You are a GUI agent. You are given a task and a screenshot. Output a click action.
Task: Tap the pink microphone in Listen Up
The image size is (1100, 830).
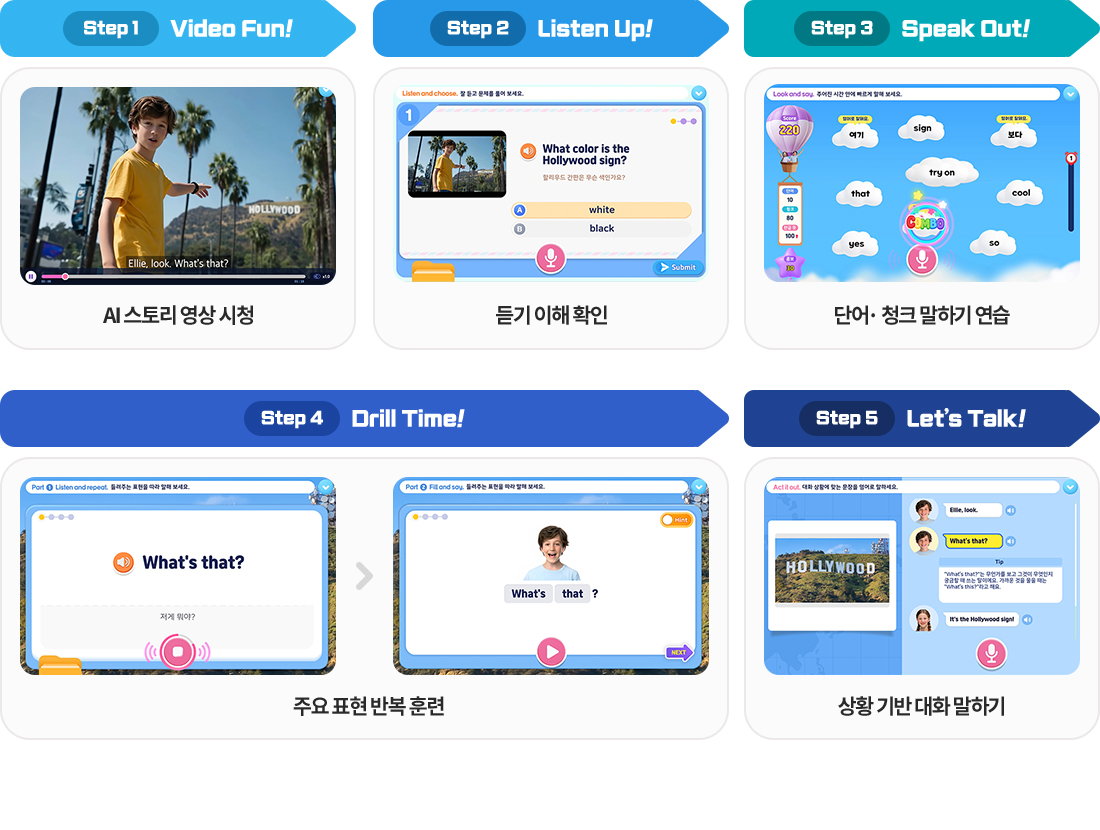(549, 258)
